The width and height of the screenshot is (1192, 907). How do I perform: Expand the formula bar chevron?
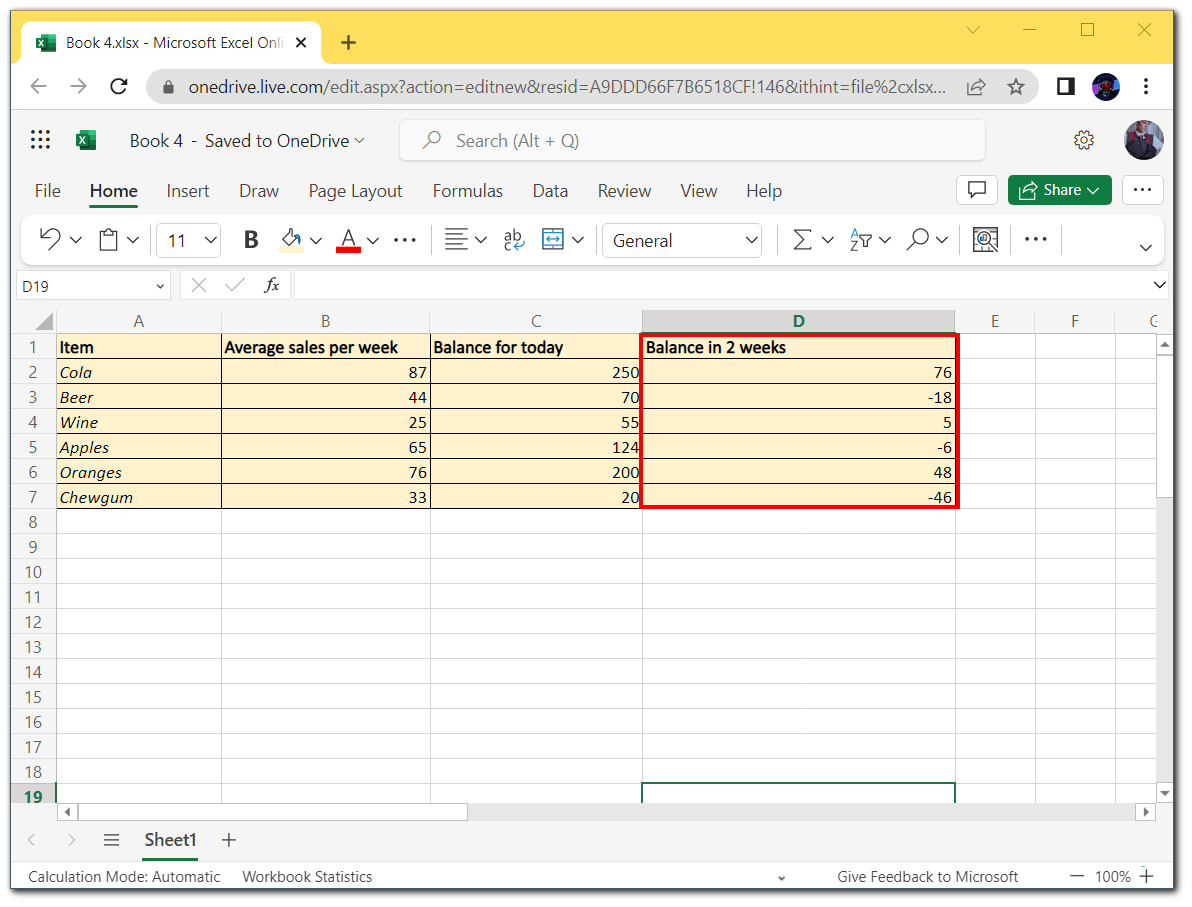point(1159,285)
